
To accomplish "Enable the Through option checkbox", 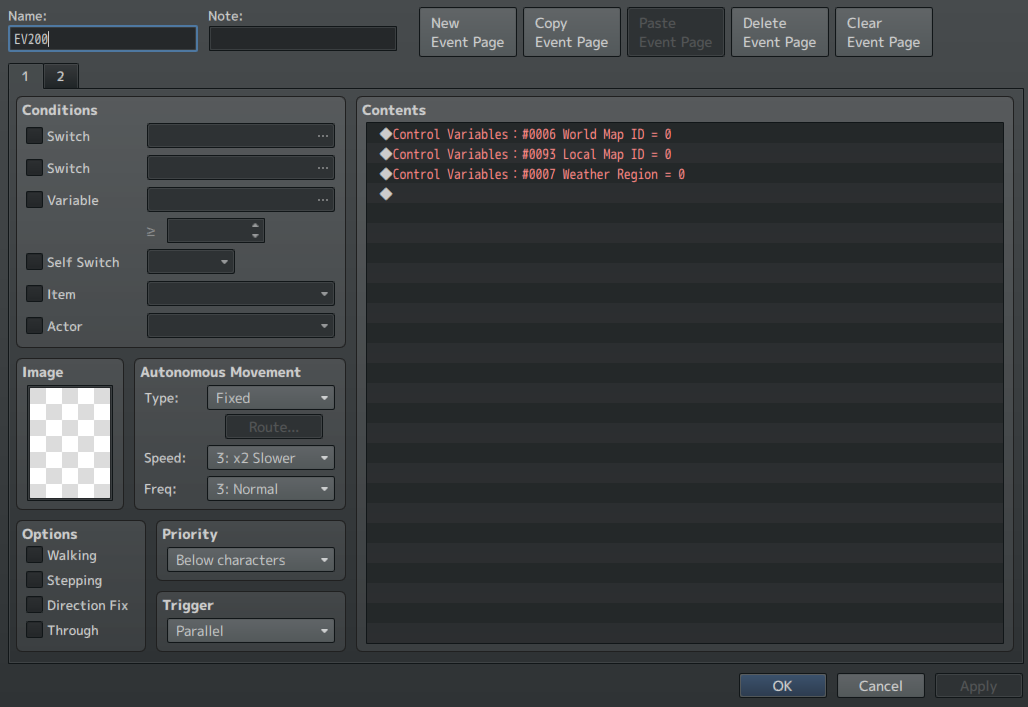I will point(35,630).
